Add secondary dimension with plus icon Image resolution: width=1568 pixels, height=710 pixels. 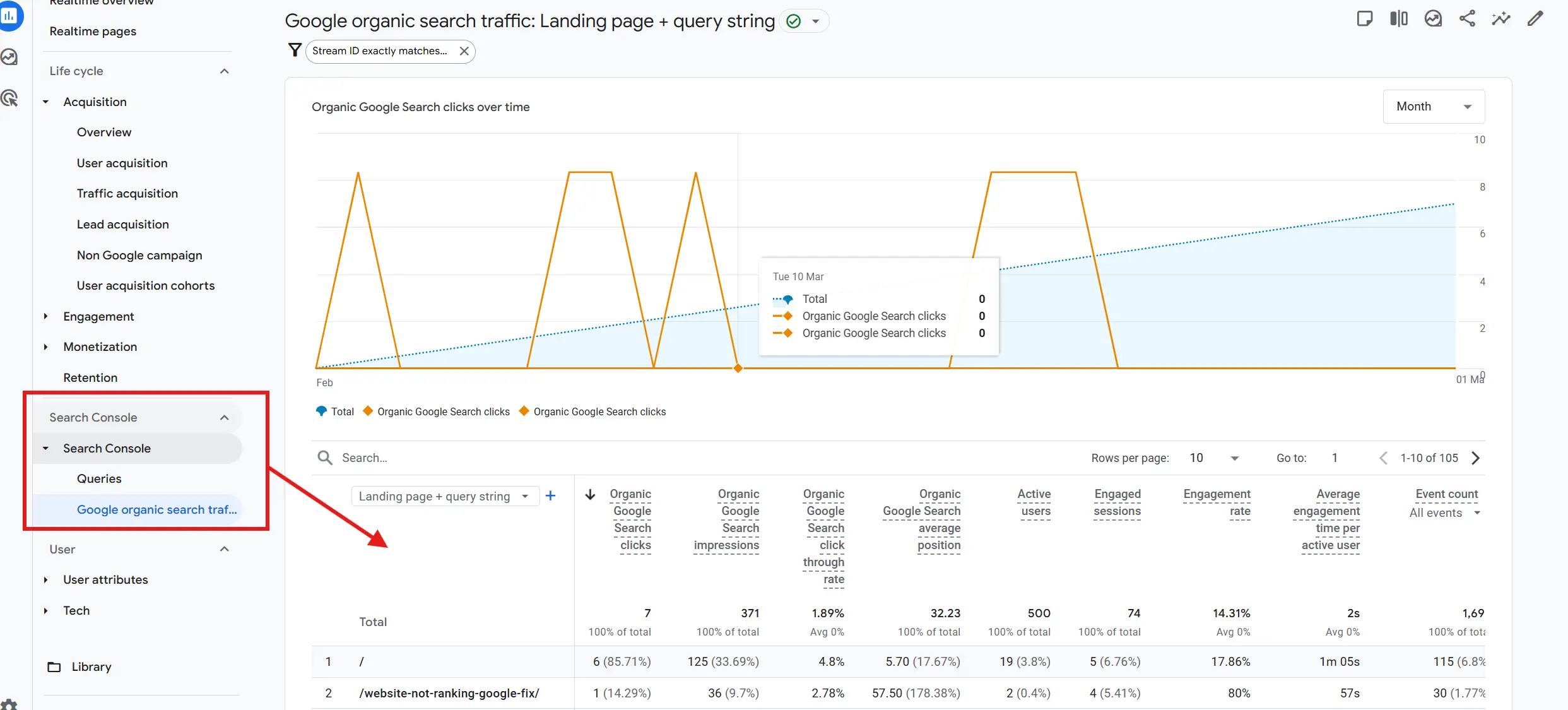550,496
